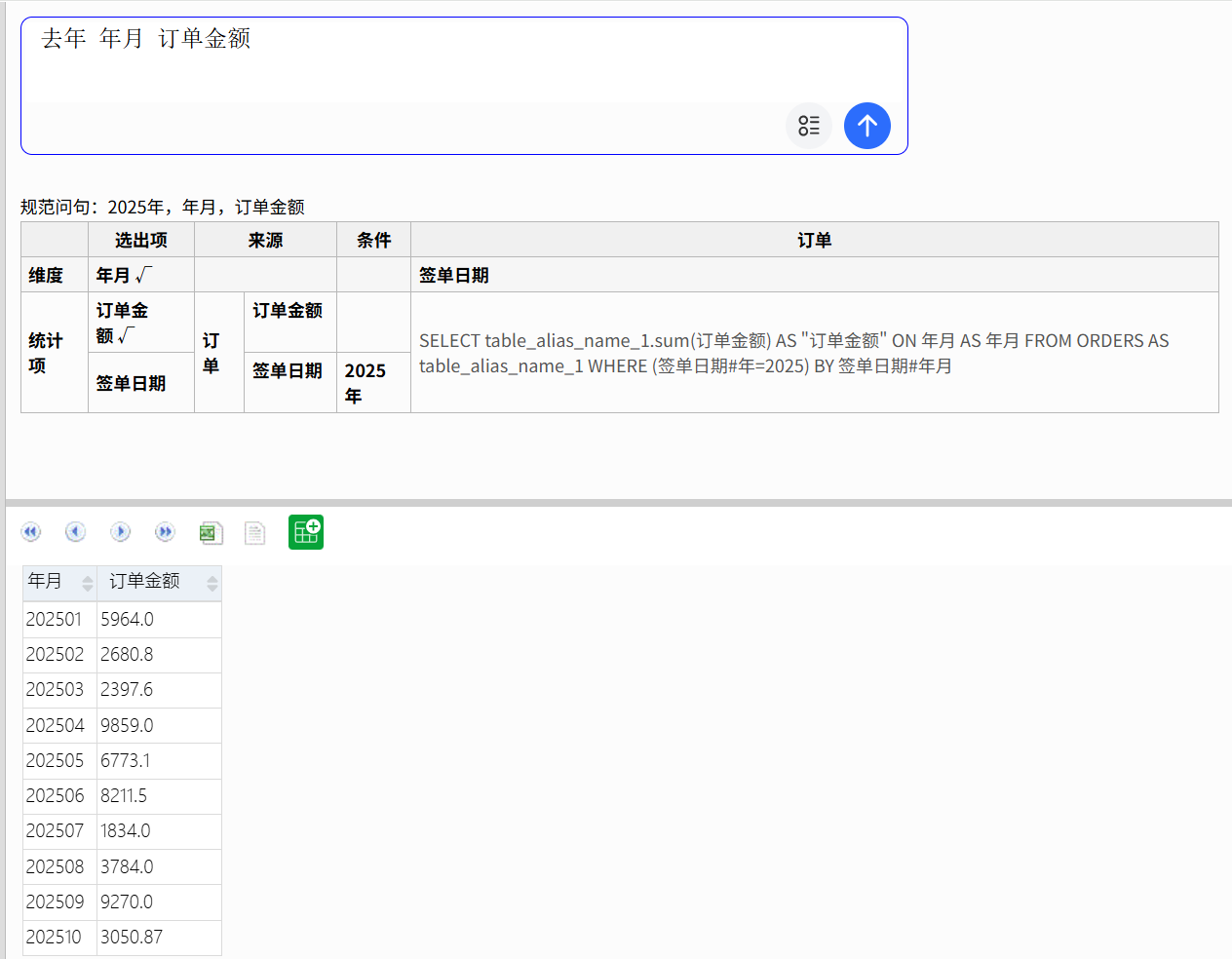Click the generated SELECT SQL statement text
The image size is (1232, 959).
coord(794,353)
